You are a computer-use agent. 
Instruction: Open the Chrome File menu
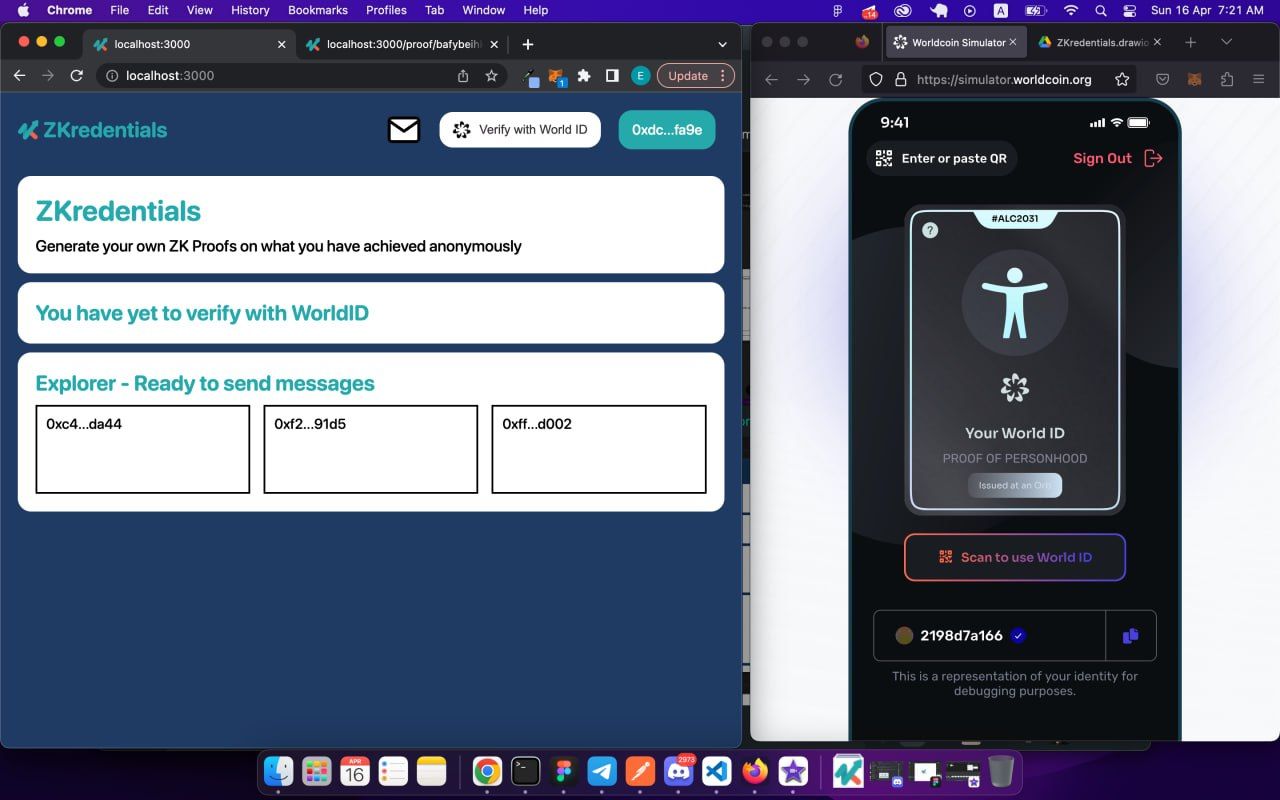click(119, 10)
